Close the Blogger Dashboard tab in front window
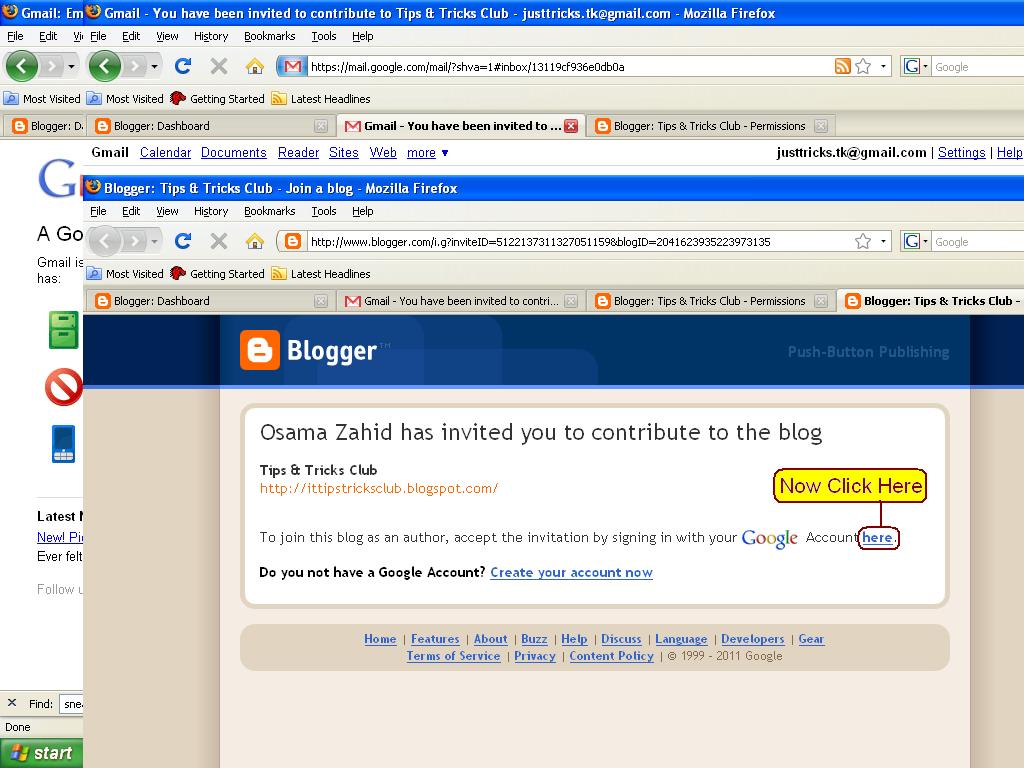1024x768 pixels. pos(321,301)
